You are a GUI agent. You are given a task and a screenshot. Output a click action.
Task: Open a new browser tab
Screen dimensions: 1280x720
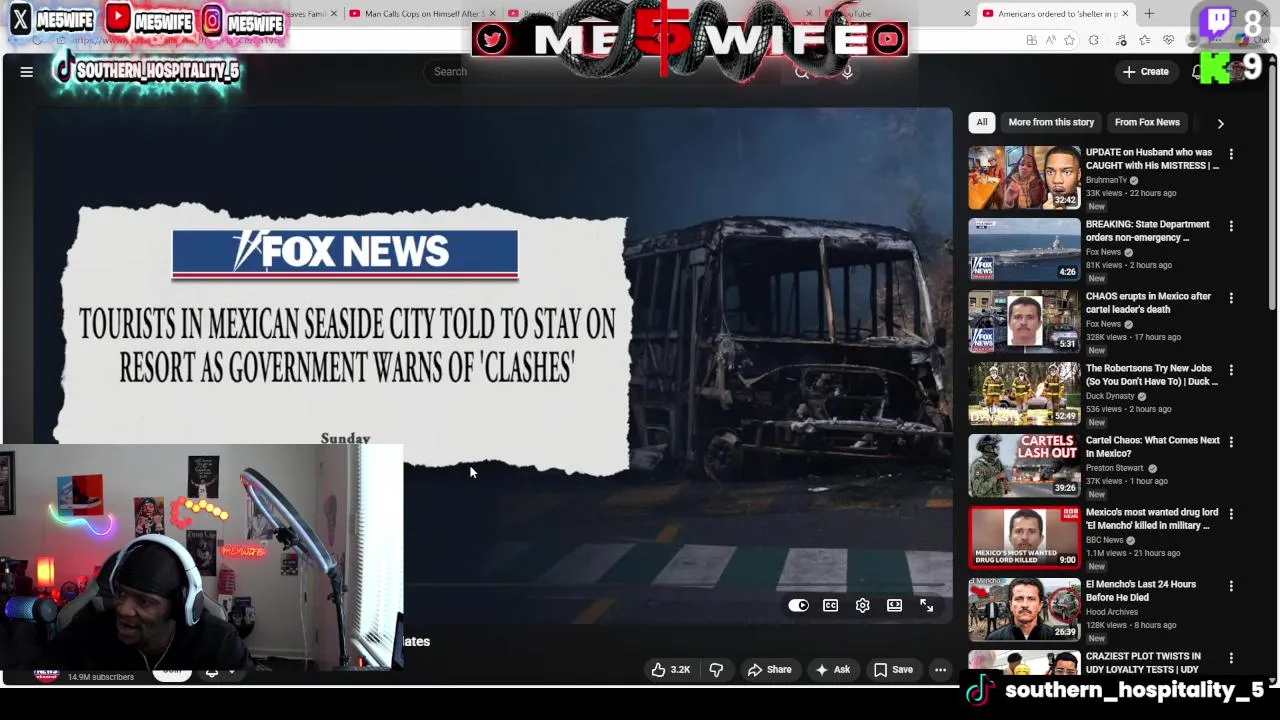1149,14
